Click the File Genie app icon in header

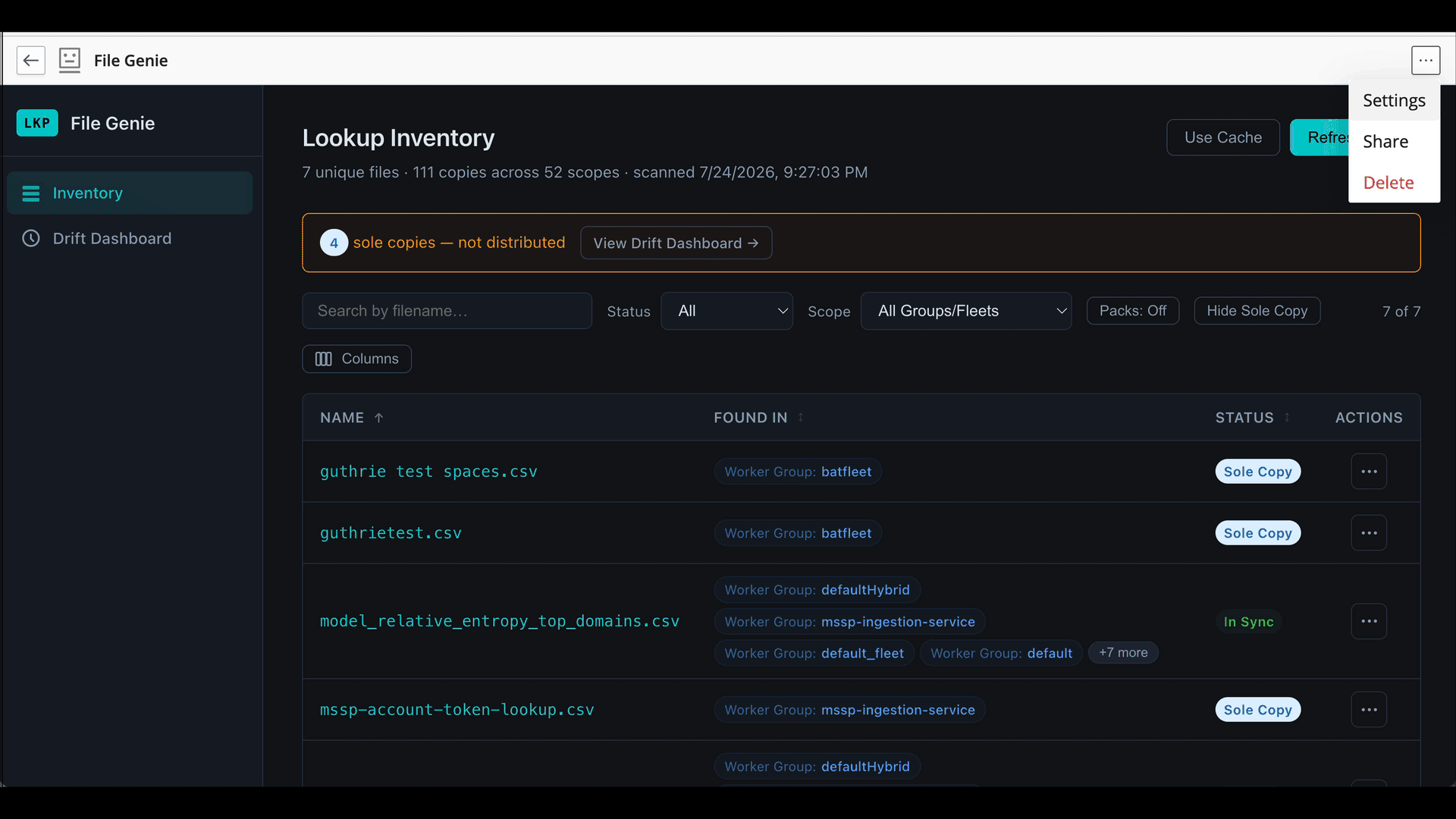click(x=70, y=61)
